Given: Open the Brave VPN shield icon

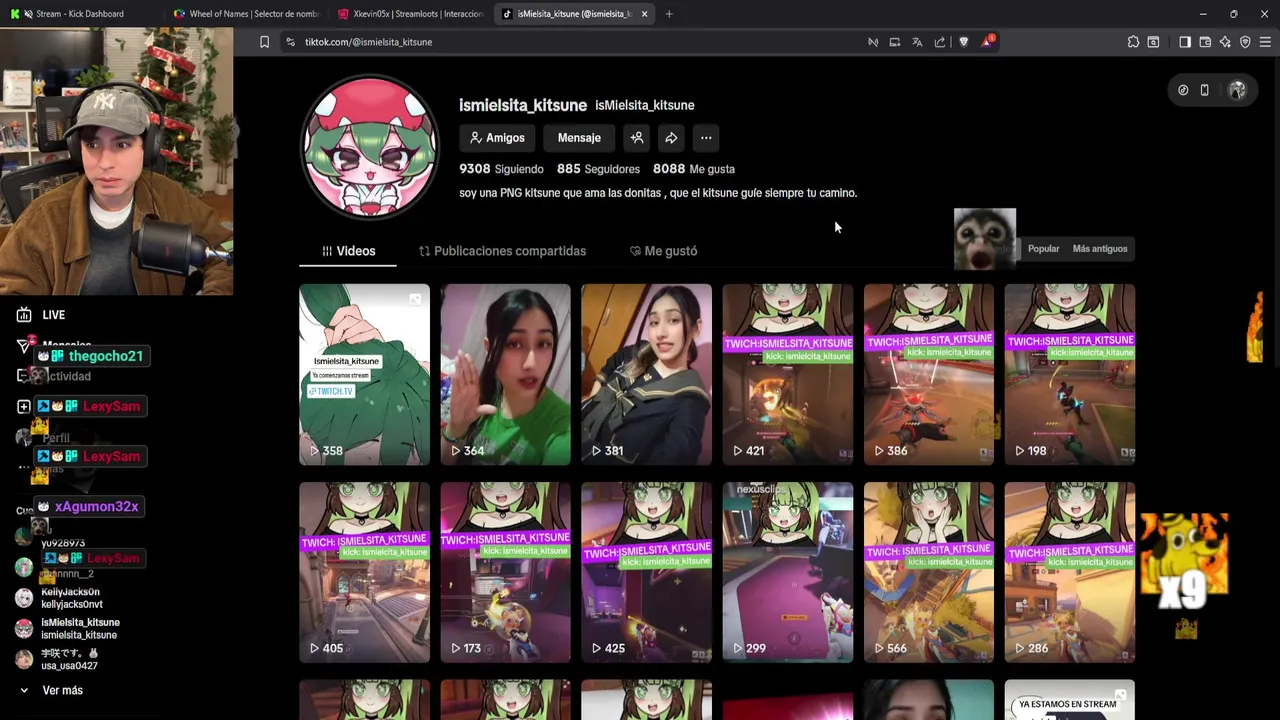Looking at the screenshot, I should [1245, 42].
